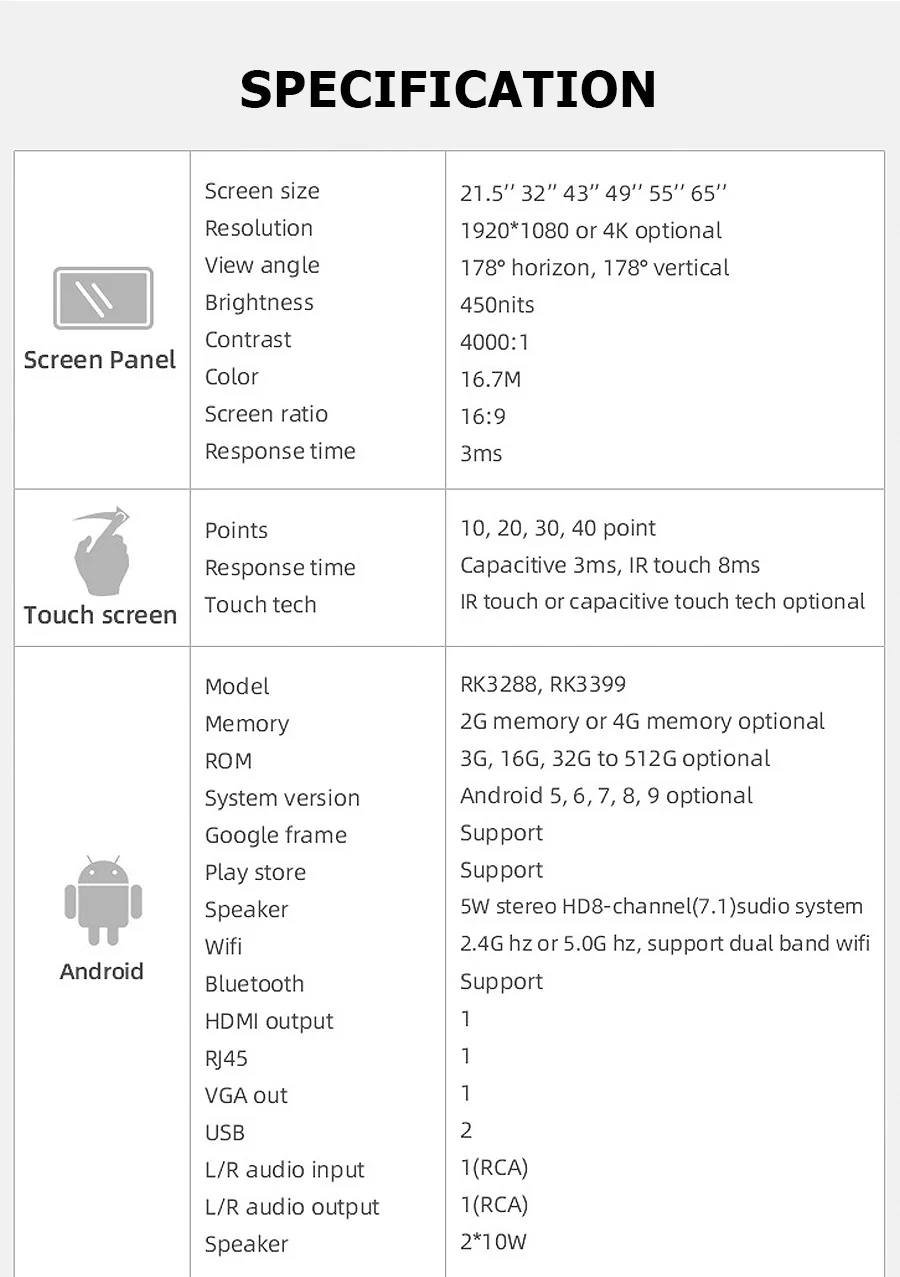The image size is (900, 1277).
Task: Click the Google frame label
Action: [x=276, y=835]
